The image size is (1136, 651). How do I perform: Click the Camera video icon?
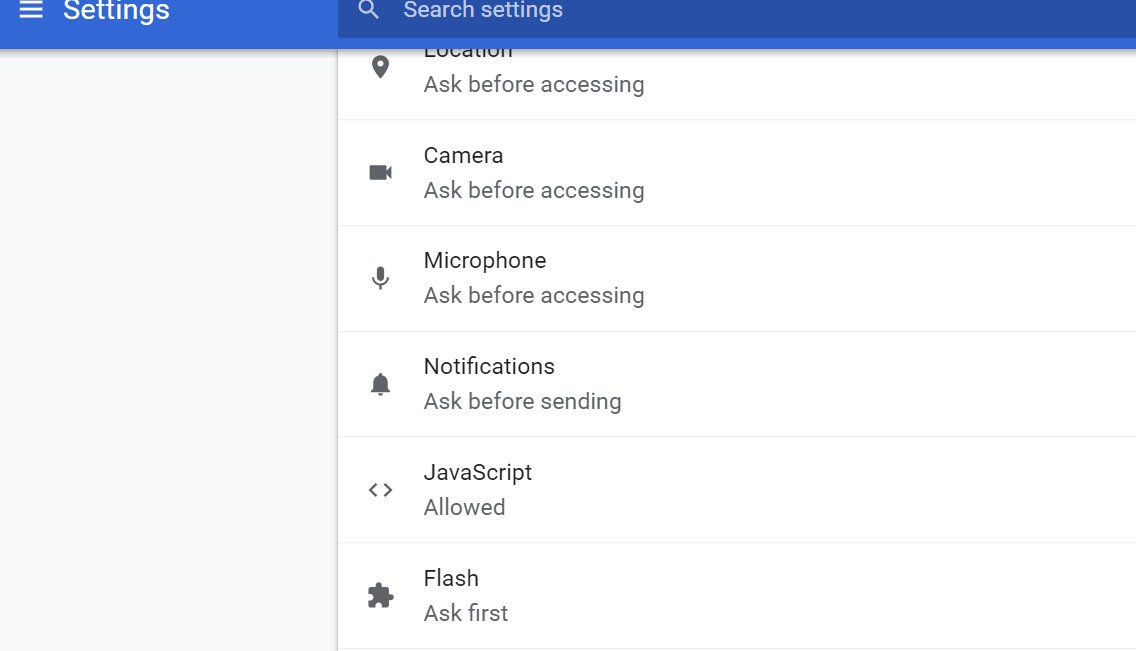[380, 173]
